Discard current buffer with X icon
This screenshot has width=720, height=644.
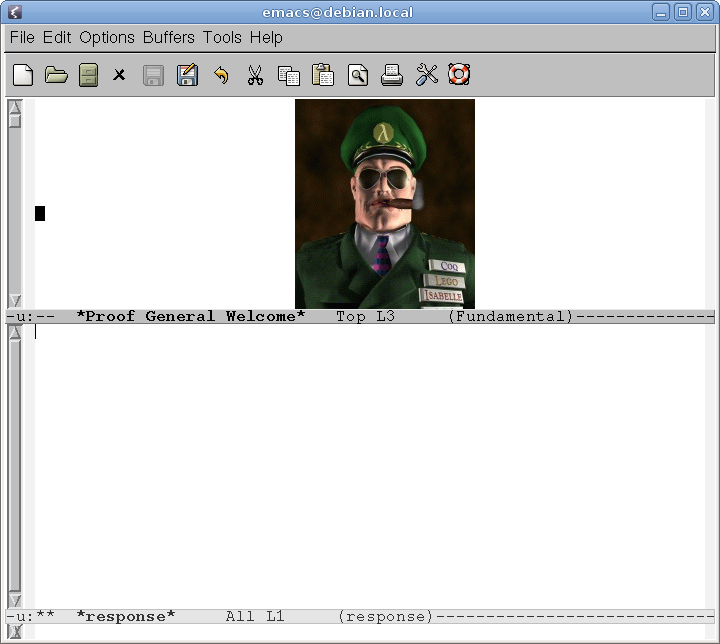coord(119,75)
